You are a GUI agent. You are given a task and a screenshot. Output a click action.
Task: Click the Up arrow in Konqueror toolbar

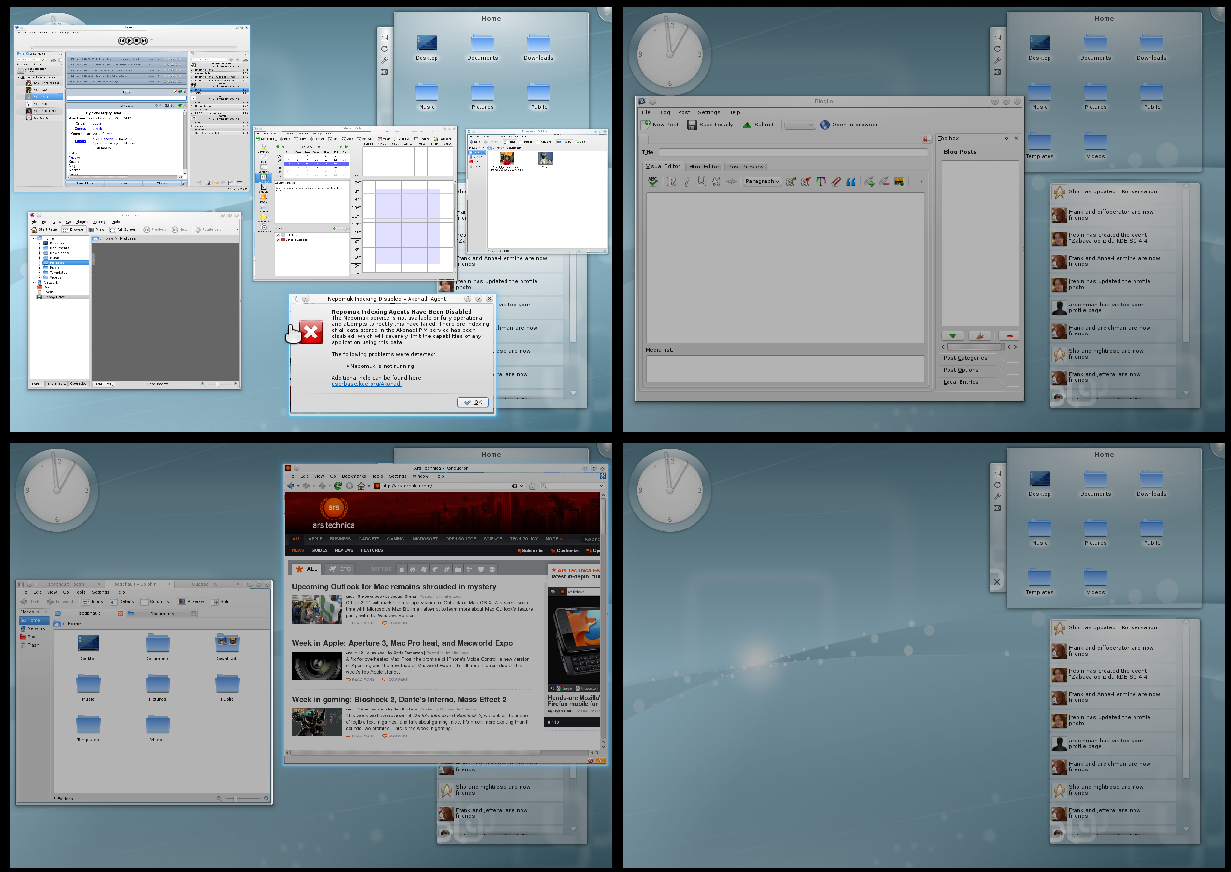tap(322, 486)
